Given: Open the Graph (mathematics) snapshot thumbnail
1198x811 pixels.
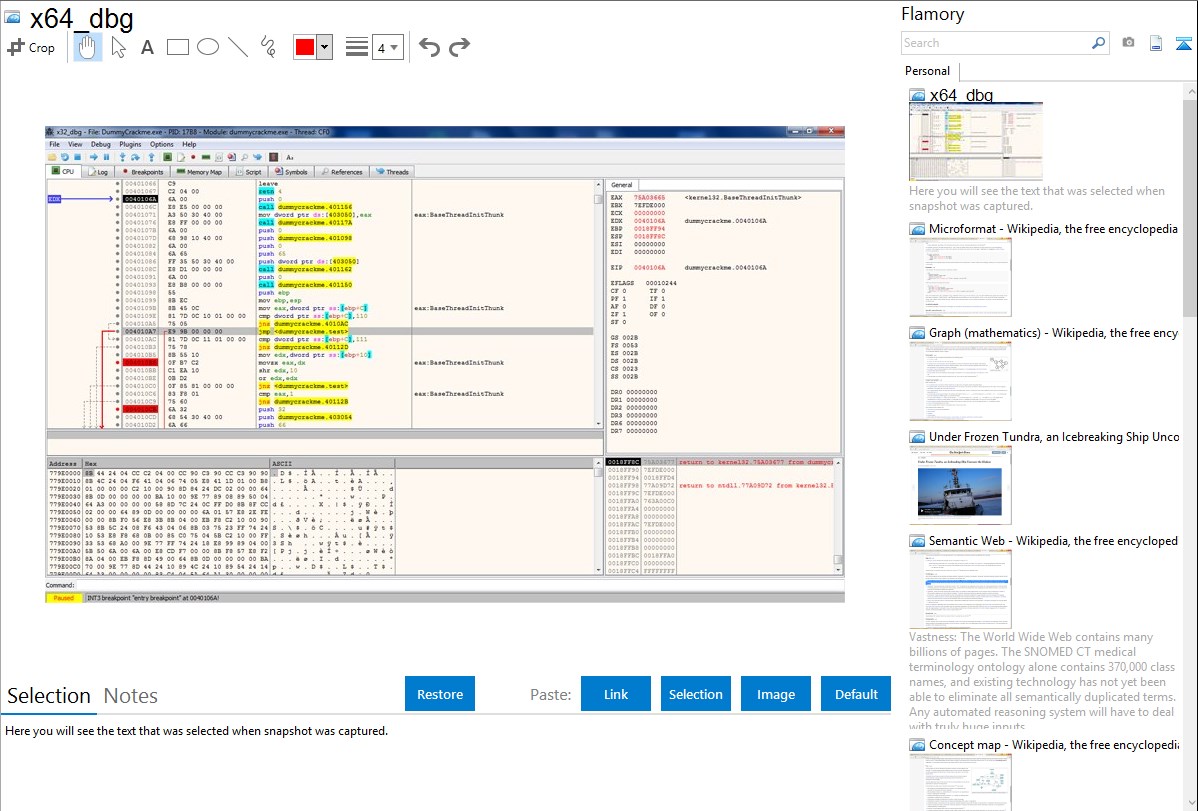Looking at the screenshot, I should point(960,381).
